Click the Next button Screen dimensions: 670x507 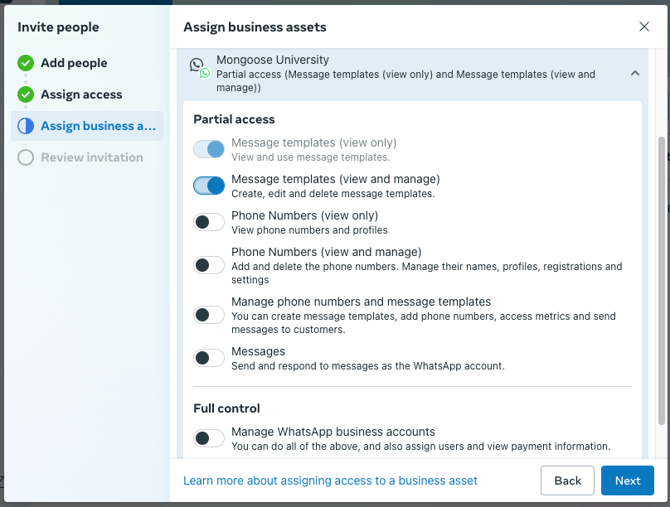coord(627,481)
